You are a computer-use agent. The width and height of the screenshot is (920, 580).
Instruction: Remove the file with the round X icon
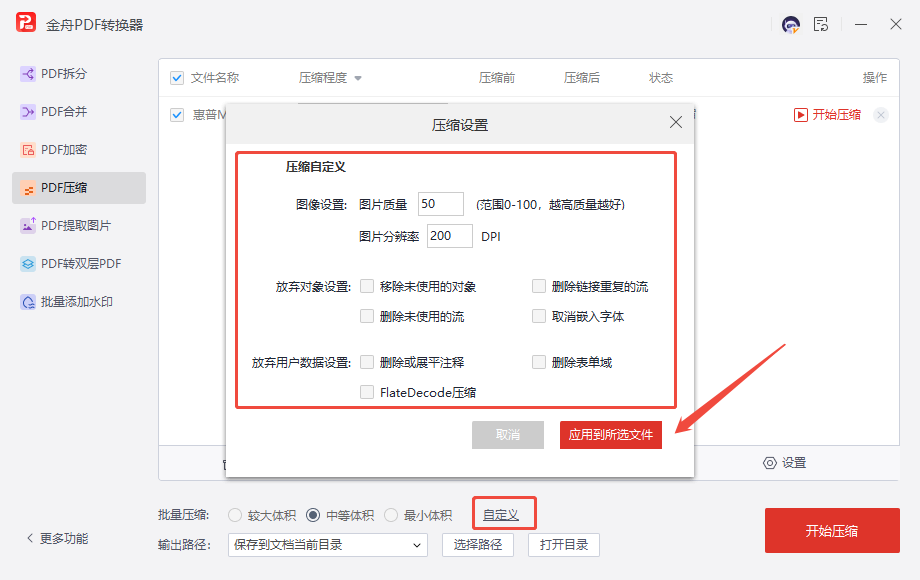point(881,115)
